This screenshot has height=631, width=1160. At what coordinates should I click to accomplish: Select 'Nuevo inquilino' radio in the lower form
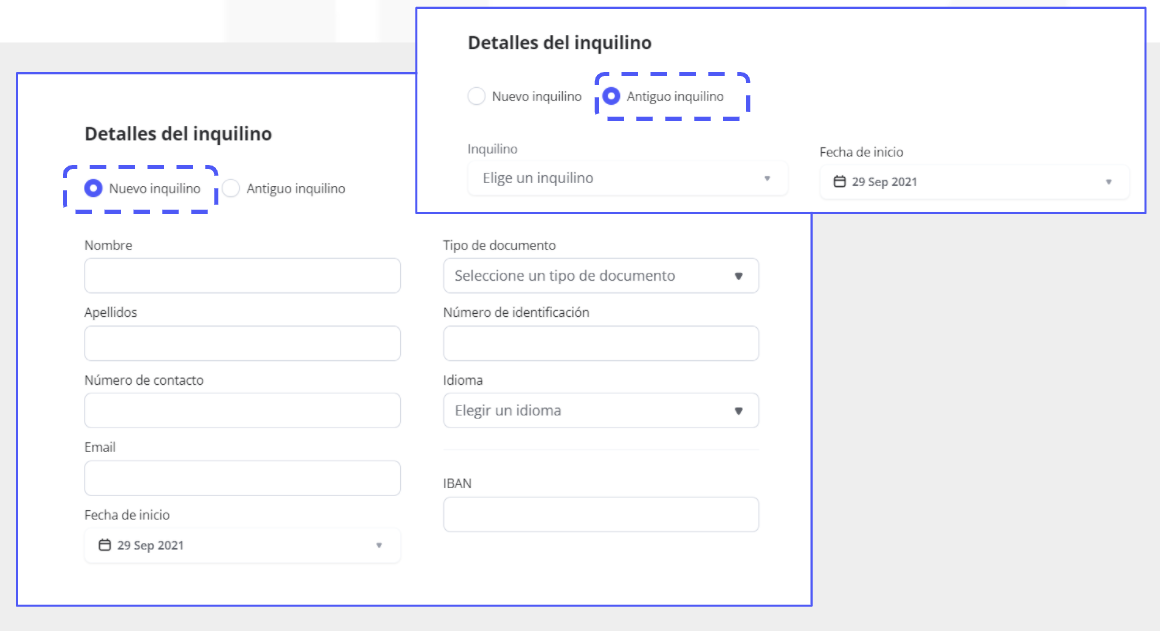pyautogui.click(x=94, y=188)
